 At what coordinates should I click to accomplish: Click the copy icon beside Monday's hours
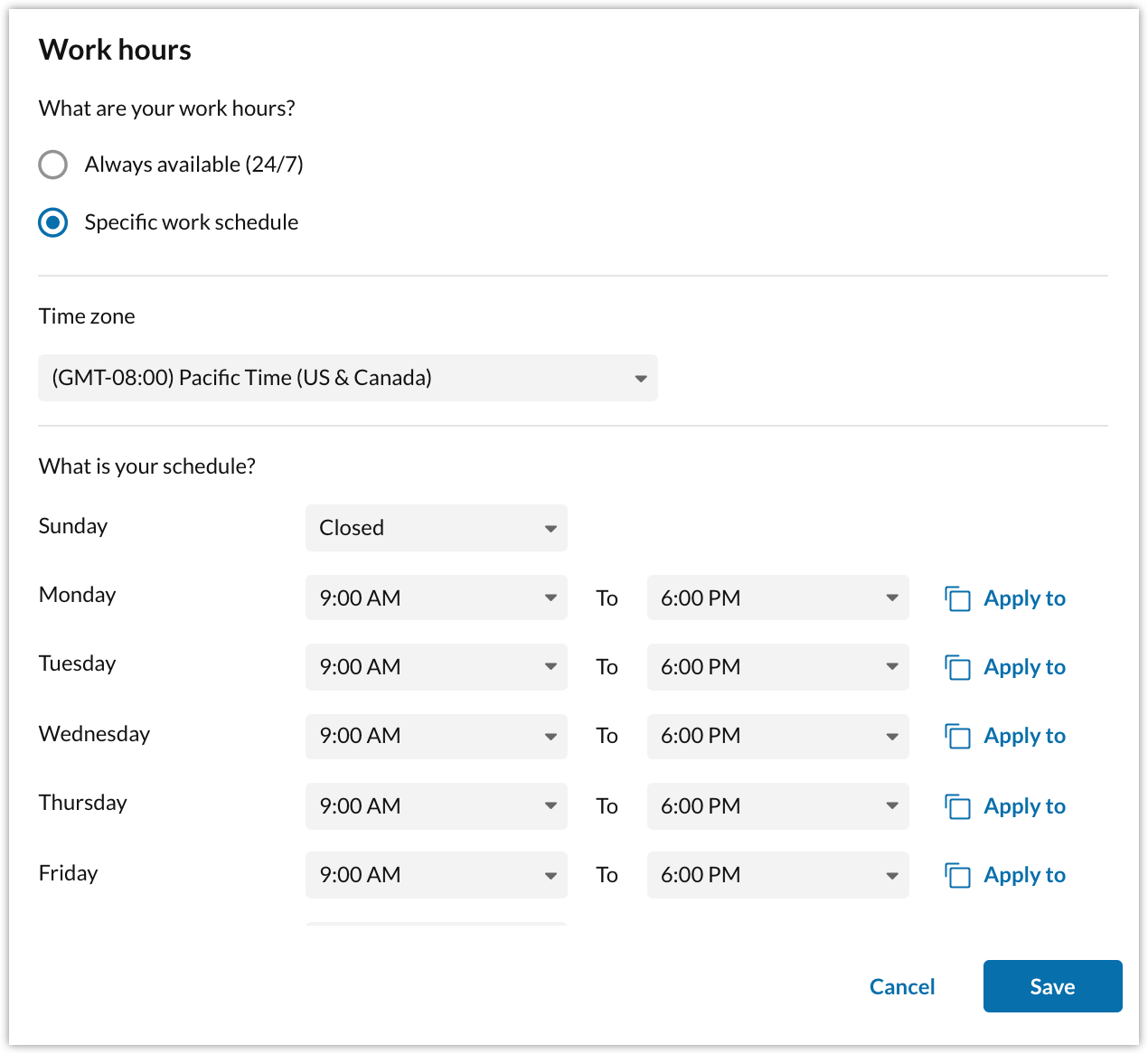coord(958,598)
